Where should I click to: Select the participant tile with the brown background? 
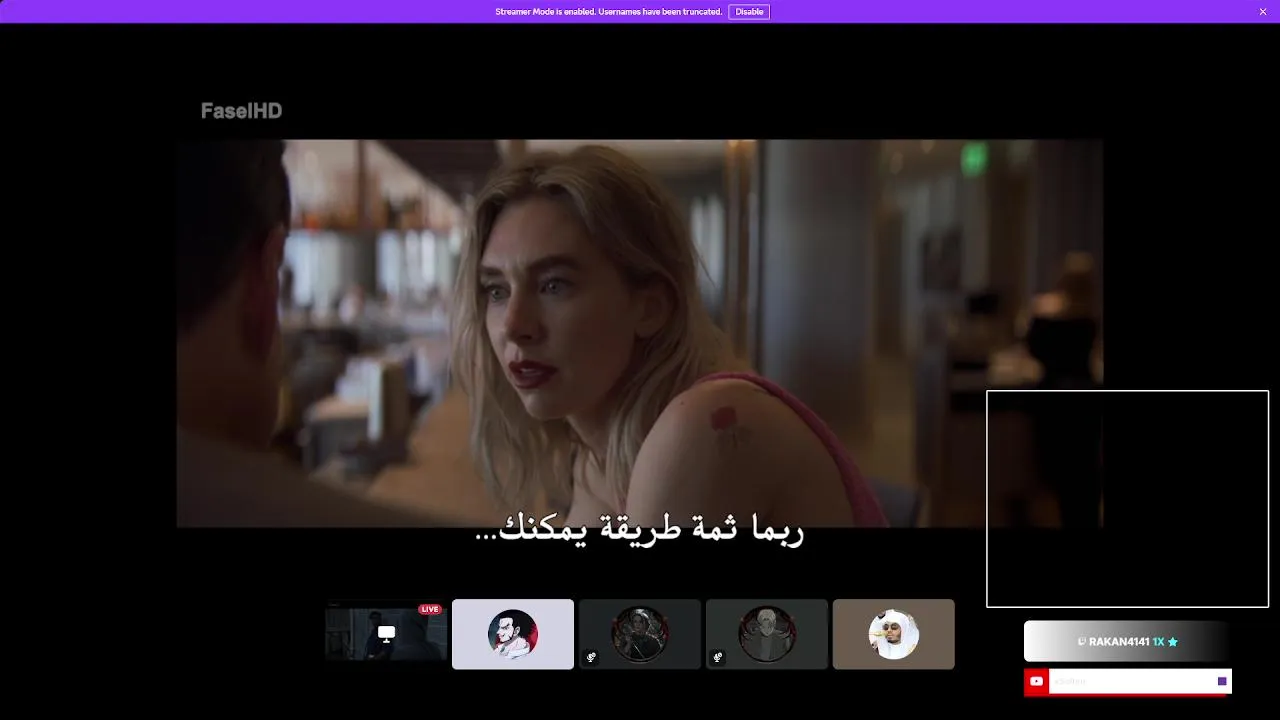click(894, 634)
